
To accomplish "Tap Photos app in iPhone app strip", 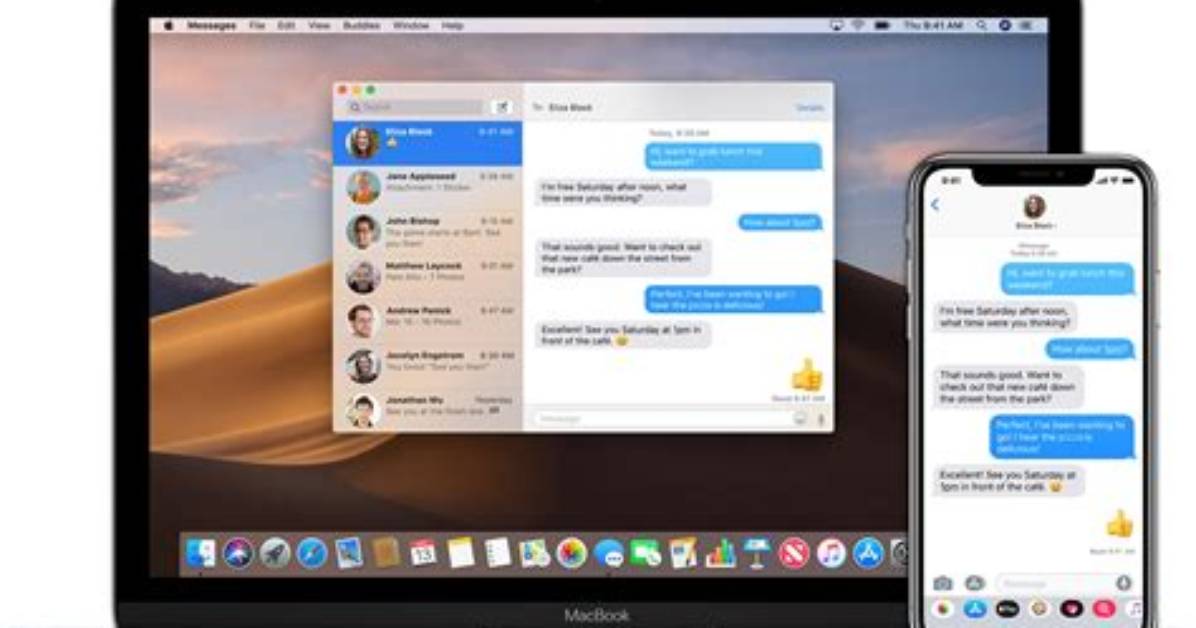I will 944,609.
